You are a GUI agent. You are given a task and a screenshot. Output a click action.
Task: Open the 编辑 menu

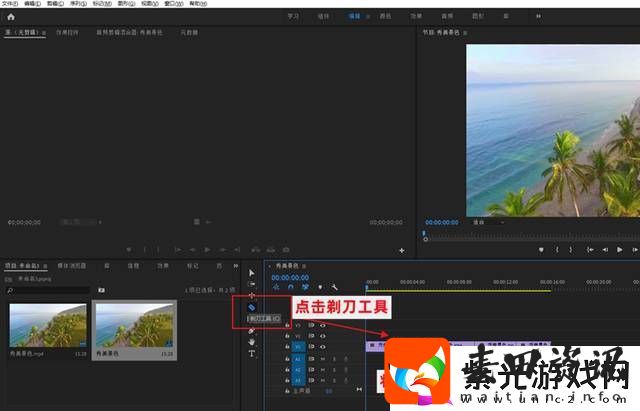(32, 4)
